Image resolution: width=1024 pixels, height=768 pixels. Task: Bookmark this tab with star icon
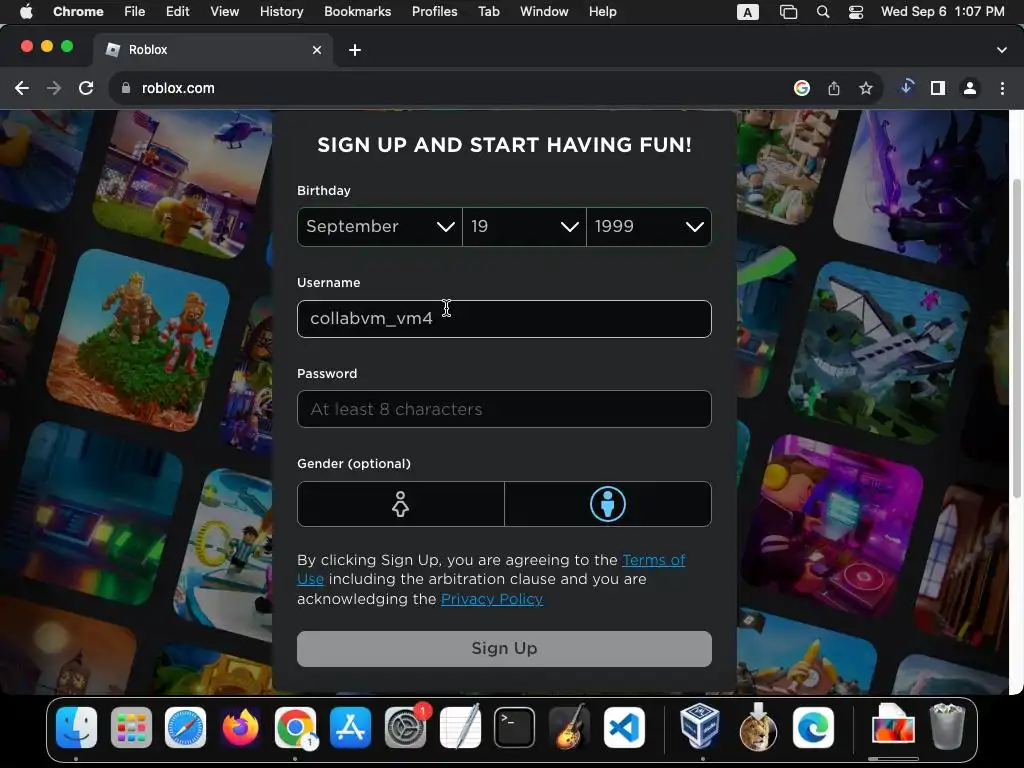tap(866, 88)
